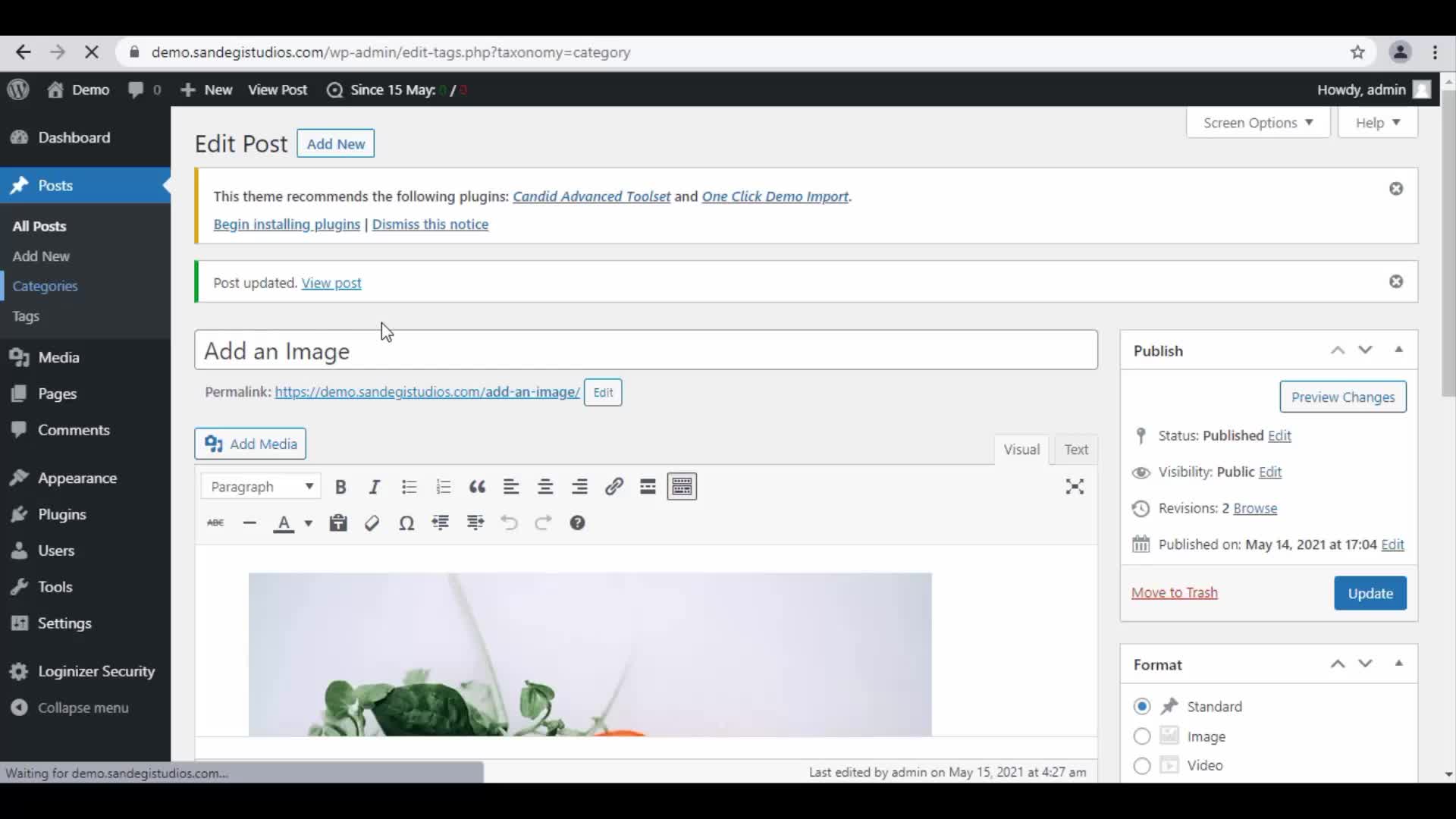1456x819 pixels.
Task: Select the Standard post format
Action: click(x=1142, y=707)
